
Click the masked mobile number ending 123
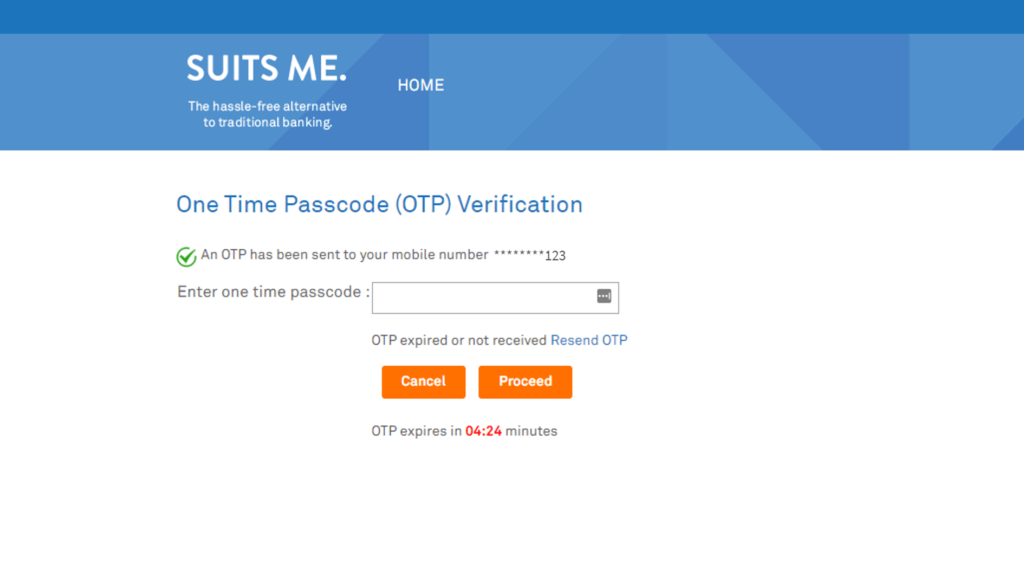530,255
